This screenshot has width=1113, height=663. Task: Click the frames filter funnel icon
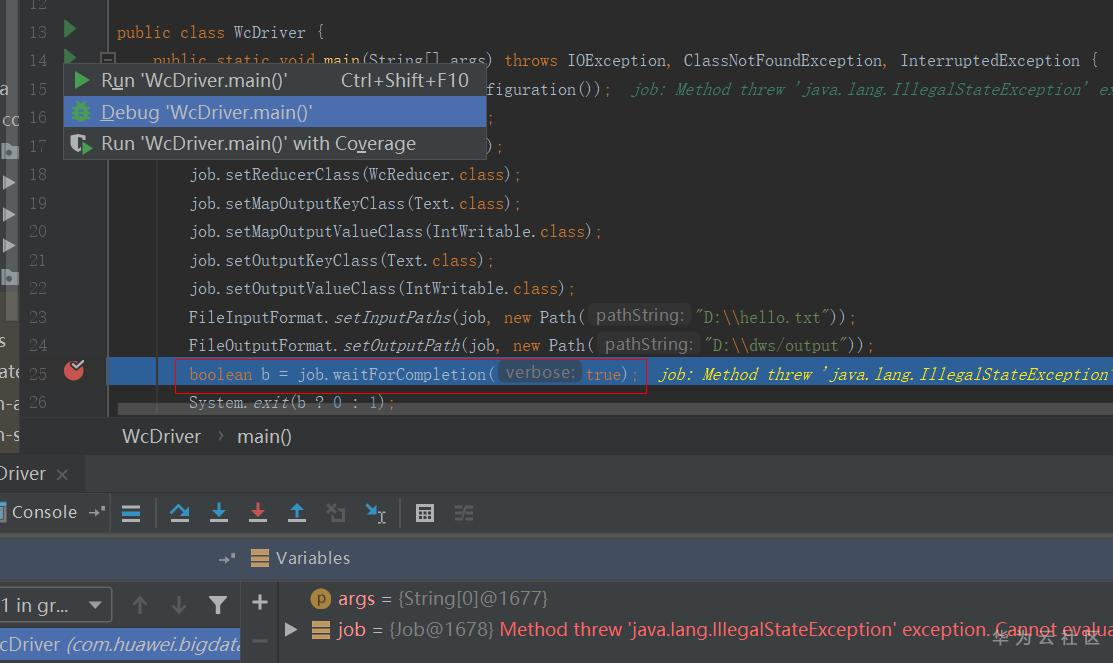click(218, 605)
